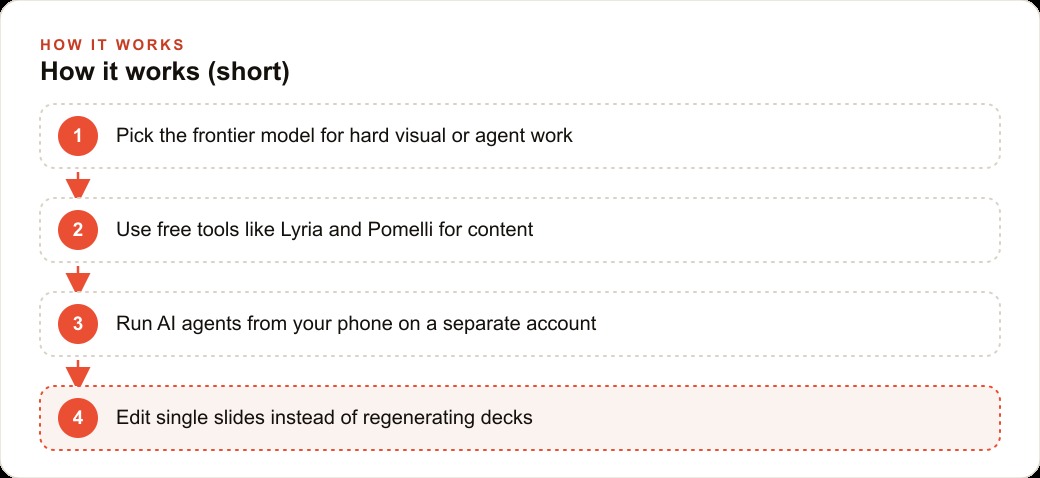This screenshot has height=478, width=1040.
Task: Click the number 3 circle icon
Action: tap(78, 324)
